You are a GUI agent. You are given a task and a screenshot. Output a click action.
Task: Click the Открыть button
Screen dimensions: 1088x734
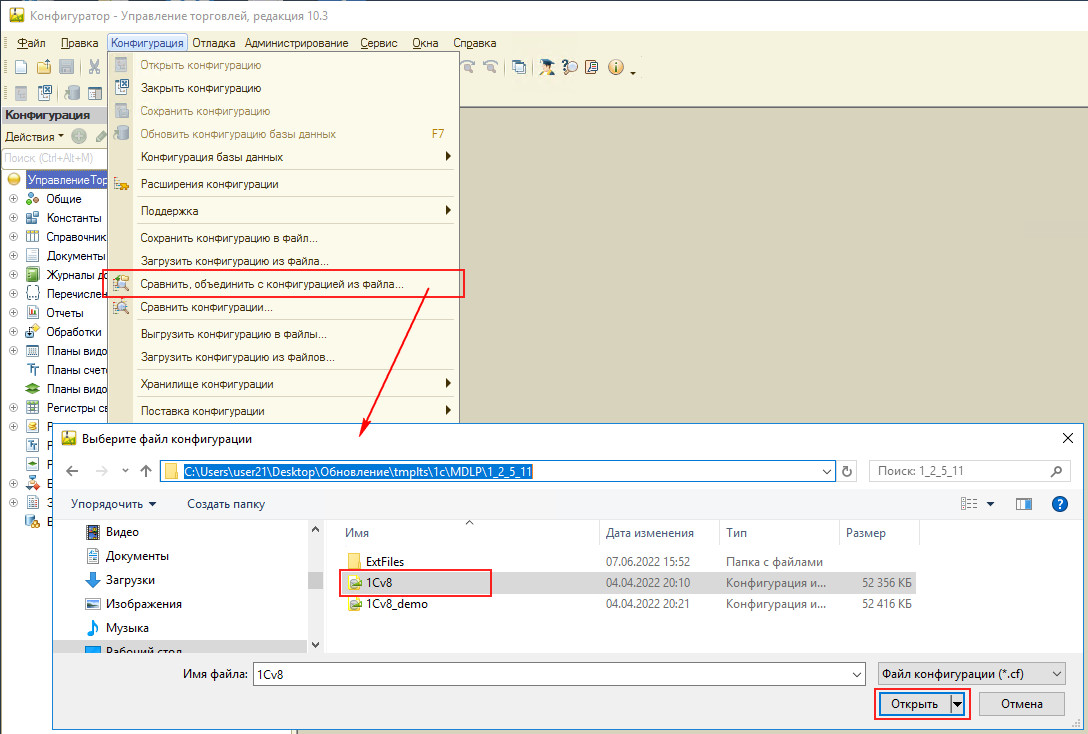tap(915, 704)
